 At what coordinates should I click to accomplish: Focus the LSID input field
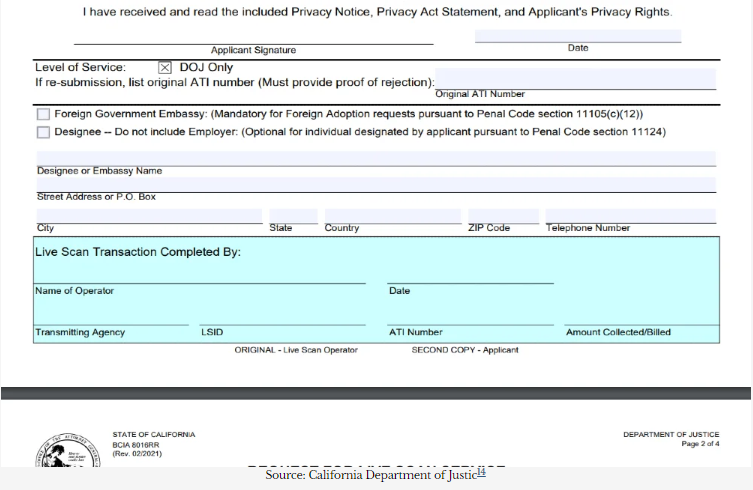pos(282,318)
